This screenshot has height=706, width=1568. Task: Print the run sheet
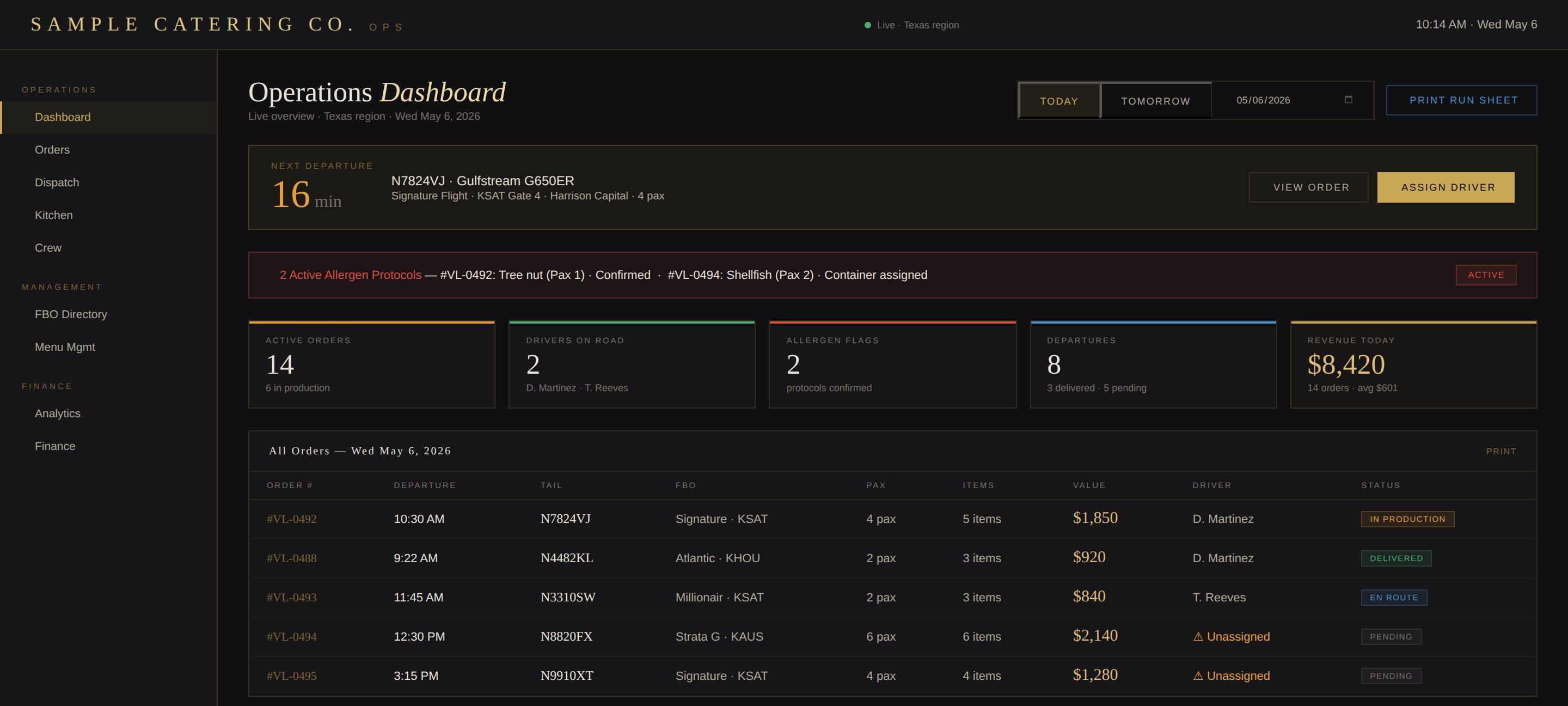(1461, 100)
